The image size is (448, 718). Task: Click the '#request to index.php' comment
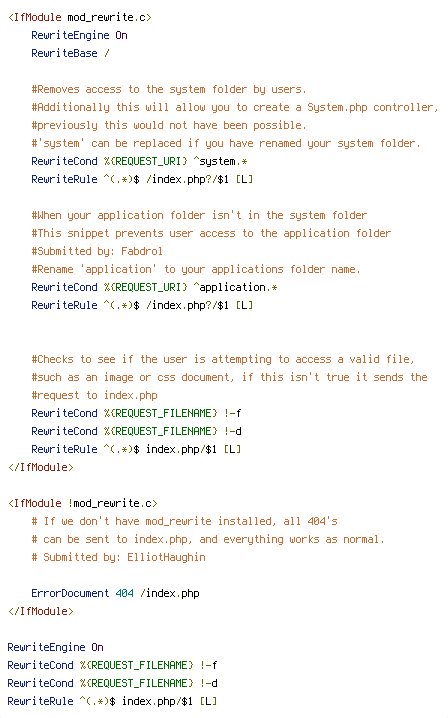point(94,395)
